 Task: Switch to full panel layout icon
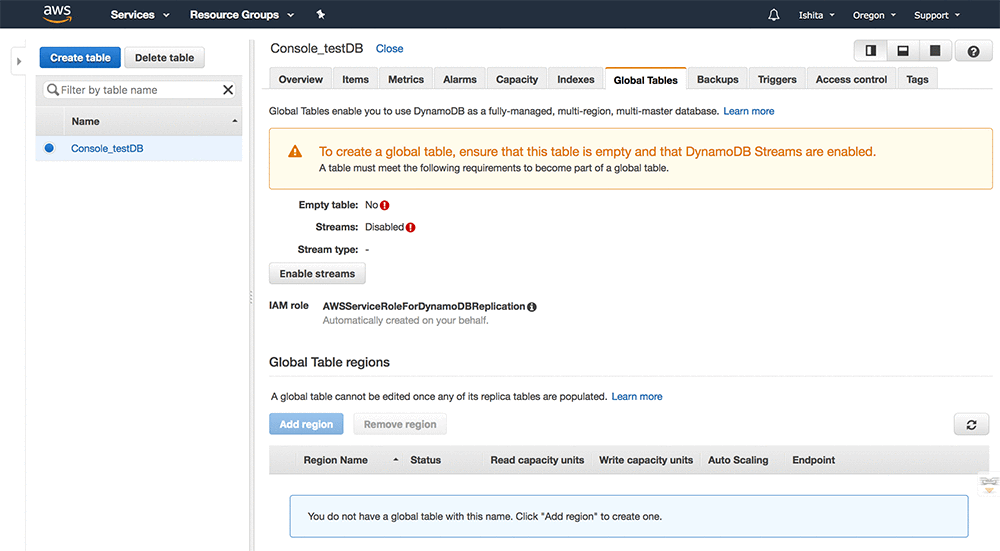click(935, 50)
